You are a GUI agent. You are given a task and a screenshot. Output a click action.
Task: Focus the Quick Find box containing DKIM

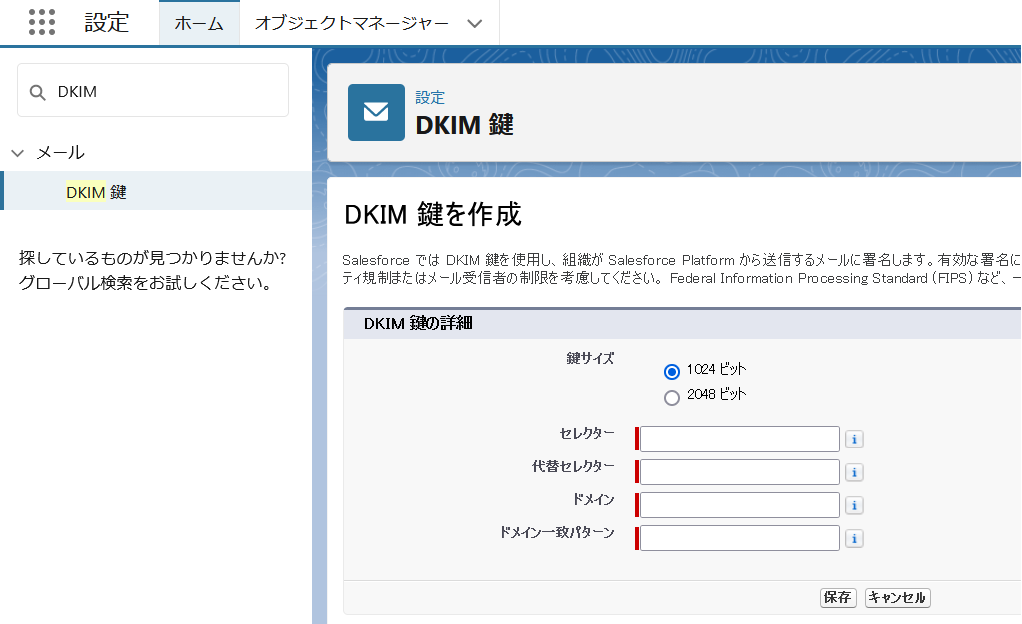[153, 91]
